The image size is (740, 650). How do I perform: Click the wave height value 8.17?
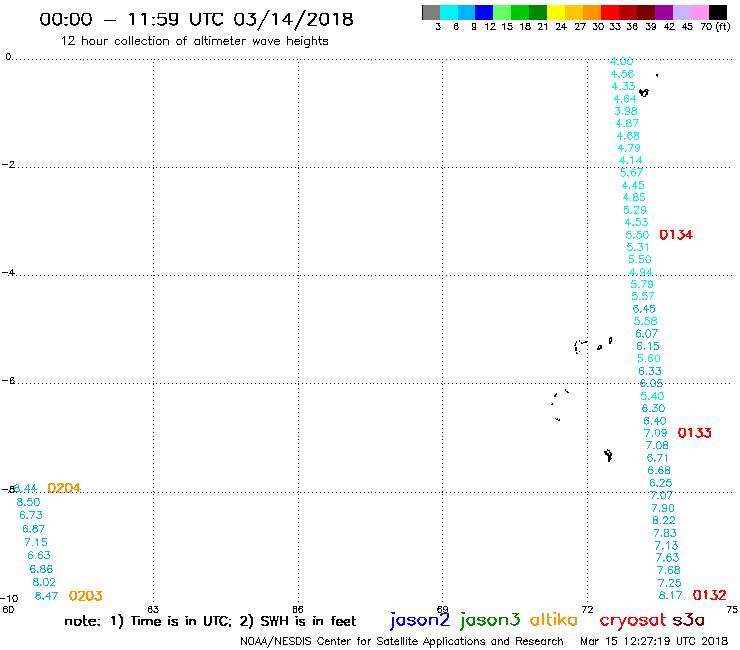tap(670, 595)
